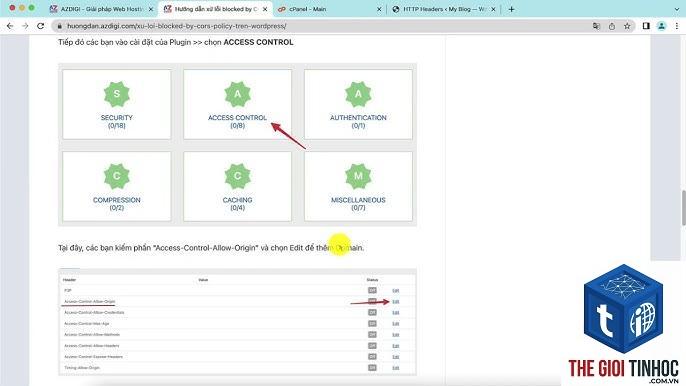
Task: Click the lock icon beside the URL
Action: 60,26
